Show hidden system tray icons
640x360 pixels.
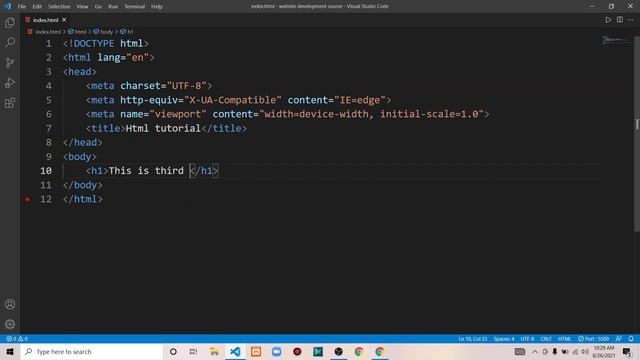click(535, 351)
